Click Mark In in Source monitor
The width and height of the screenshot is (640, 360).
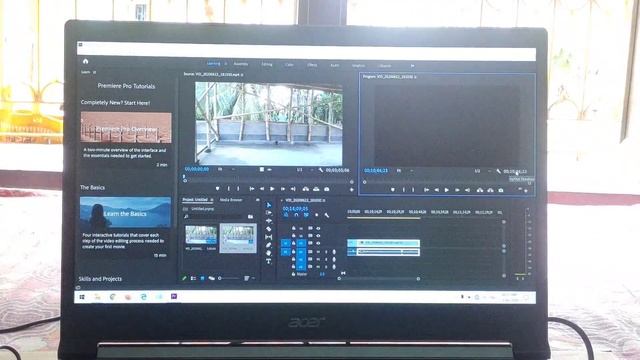228,189
